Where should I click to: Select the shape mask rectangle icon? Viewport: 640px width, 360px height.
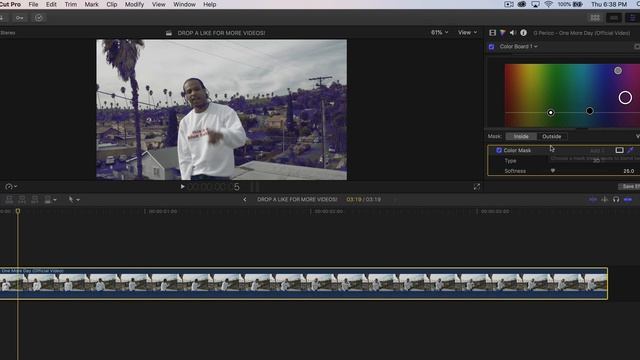tap(619, 150)
